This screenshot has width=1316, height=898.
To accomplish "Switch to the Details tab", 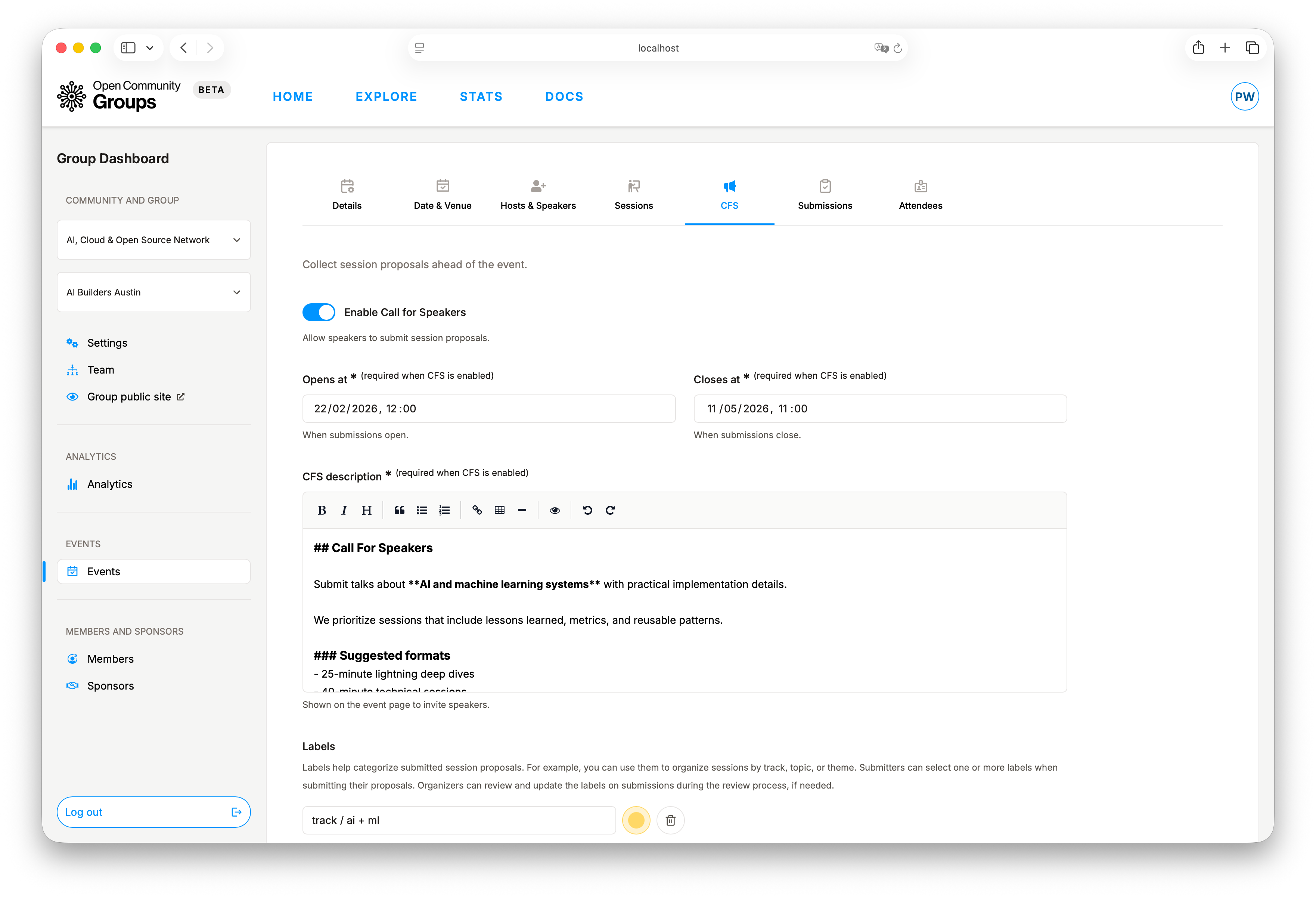I will 347,195.
